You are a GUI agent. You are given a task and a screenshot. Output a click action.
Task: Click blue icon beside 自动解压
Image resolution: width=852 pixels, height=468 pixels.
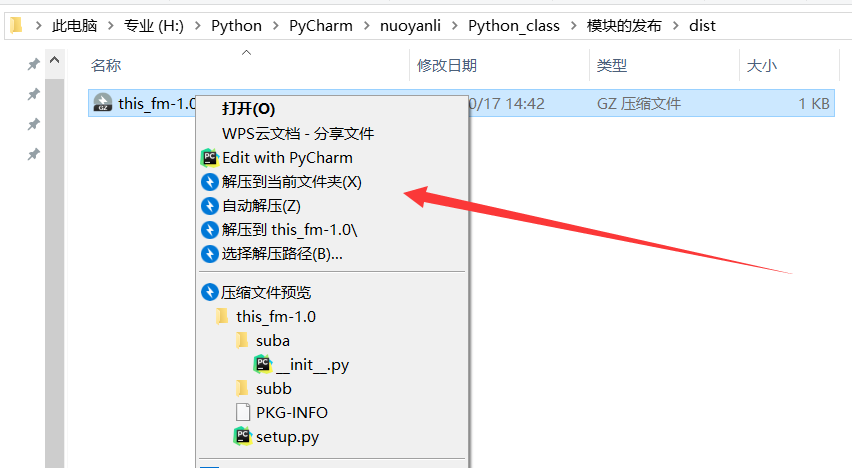(x=209, y=205)
